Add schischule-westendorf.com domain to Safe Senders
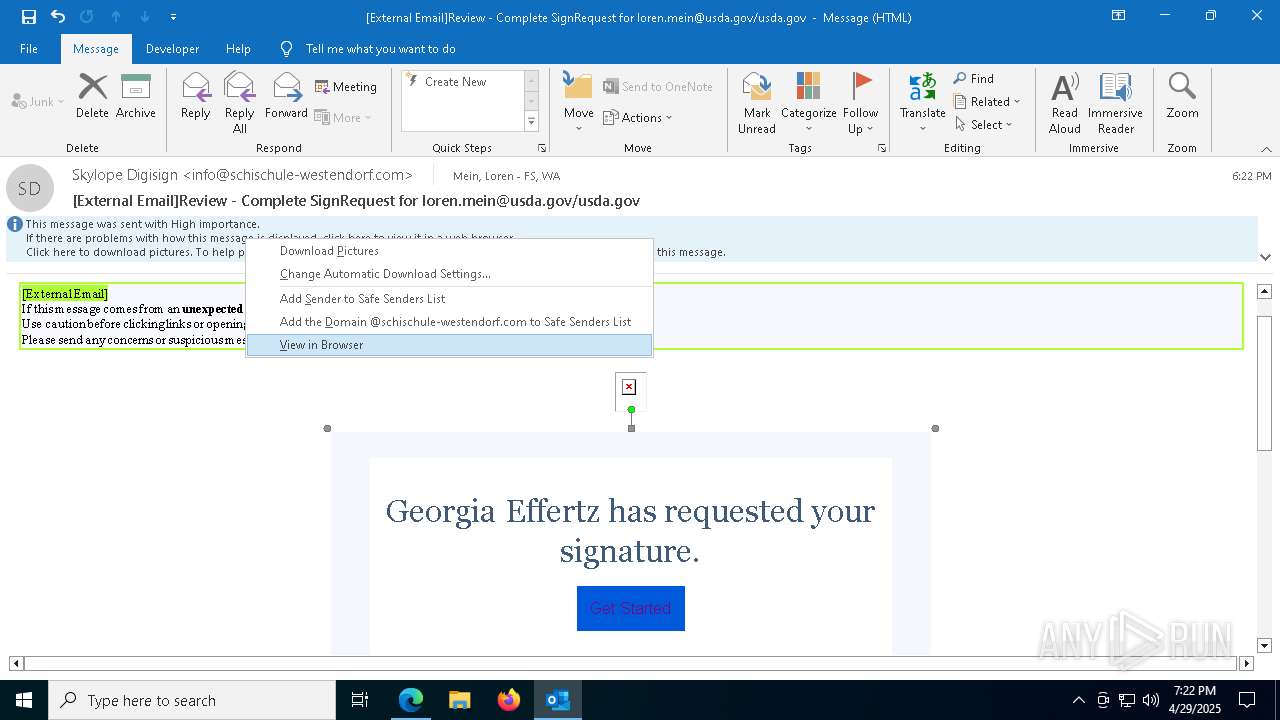Screen dimensions: 1280x720 450,322
